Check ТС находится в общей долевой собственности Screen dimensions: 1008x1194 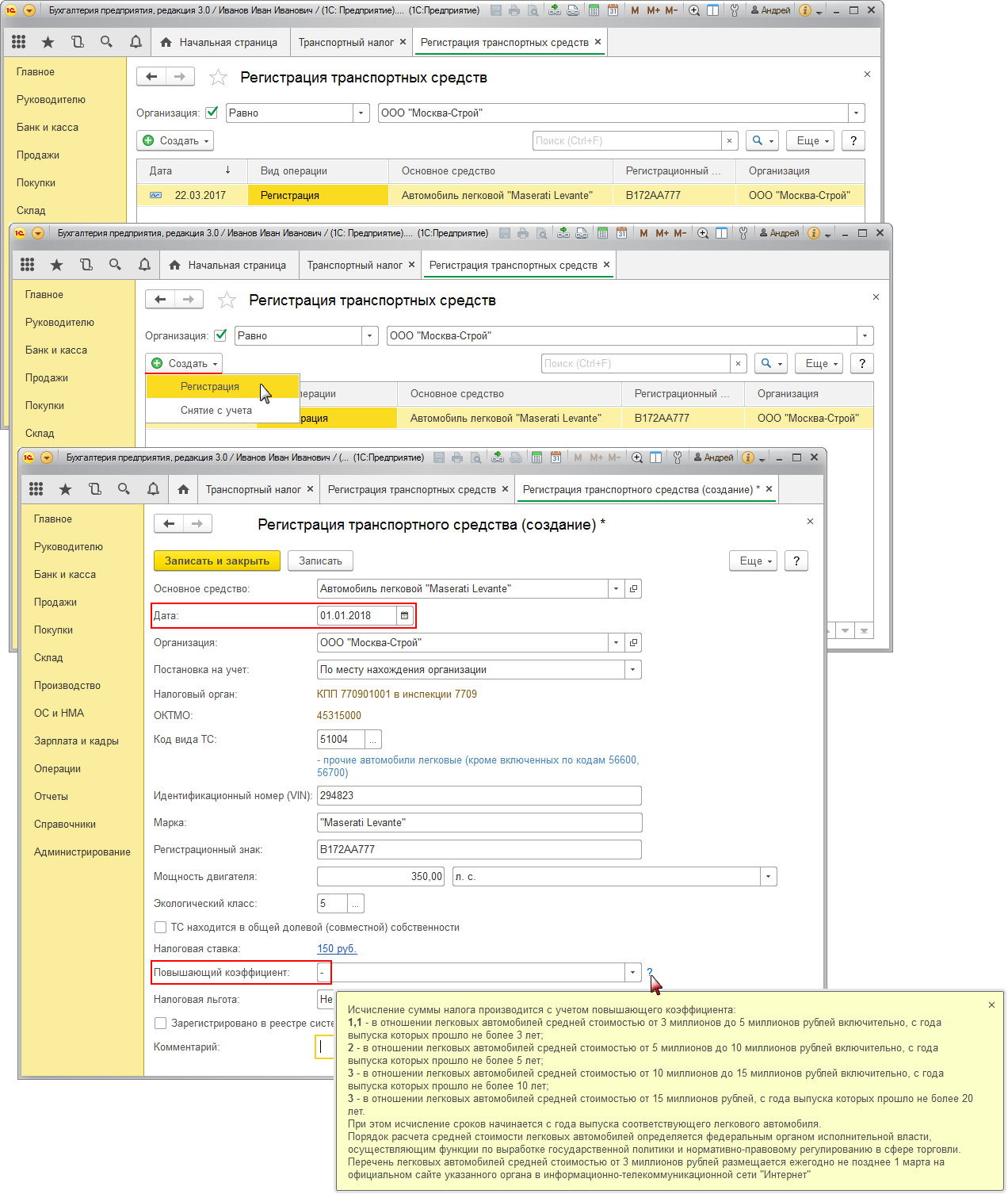160,927
